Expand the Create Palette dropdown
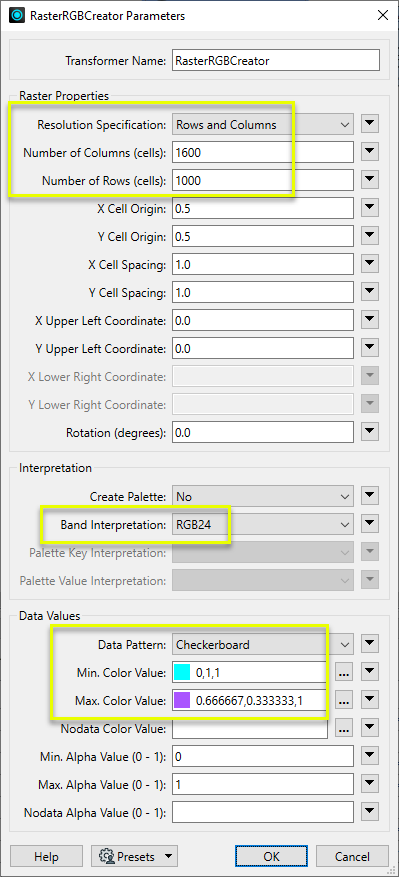This screenshot has height=877, width=399. coord(262,496)
